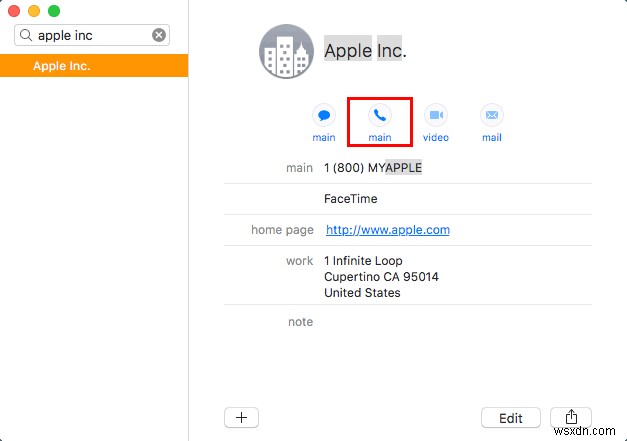The height and width of the screenshot is (441, 627).
Task: Click the message icon labeled main
Action: (324, 116)
